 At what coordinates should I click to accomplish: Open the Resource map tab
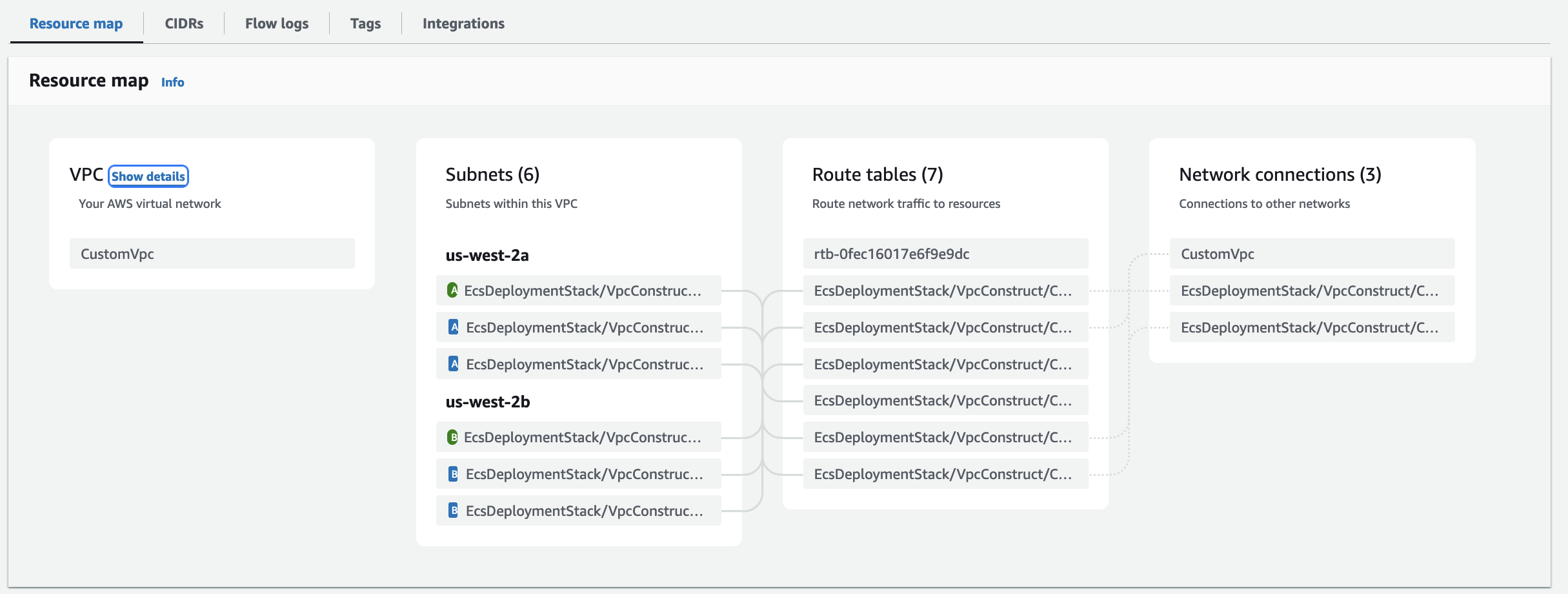[x=76, y=24]
